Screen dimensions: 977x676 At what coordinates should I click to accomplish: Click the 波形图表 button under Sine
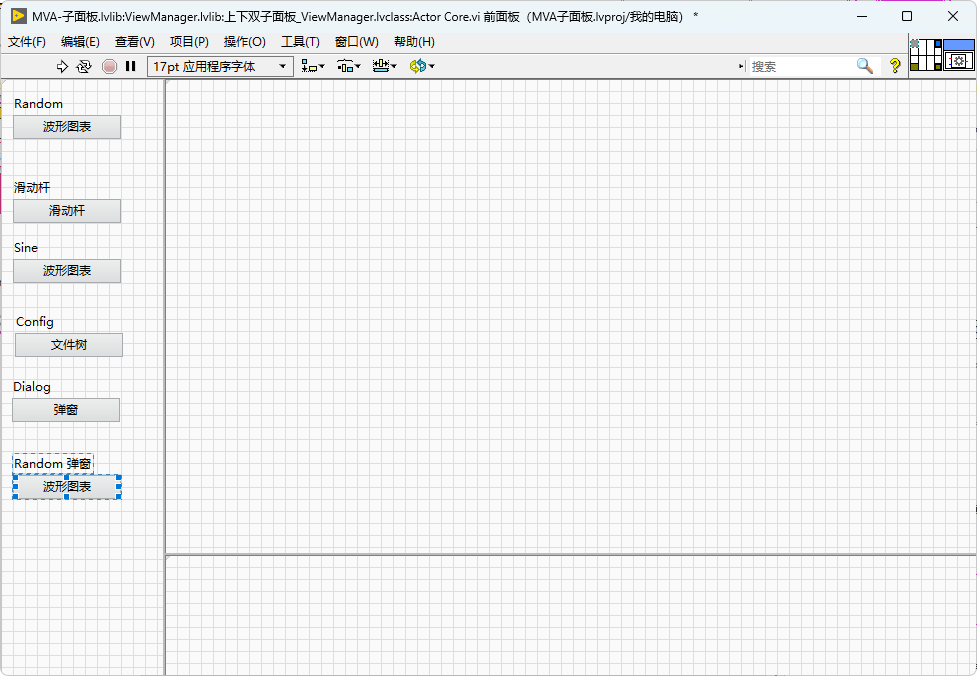coord(67,270)
